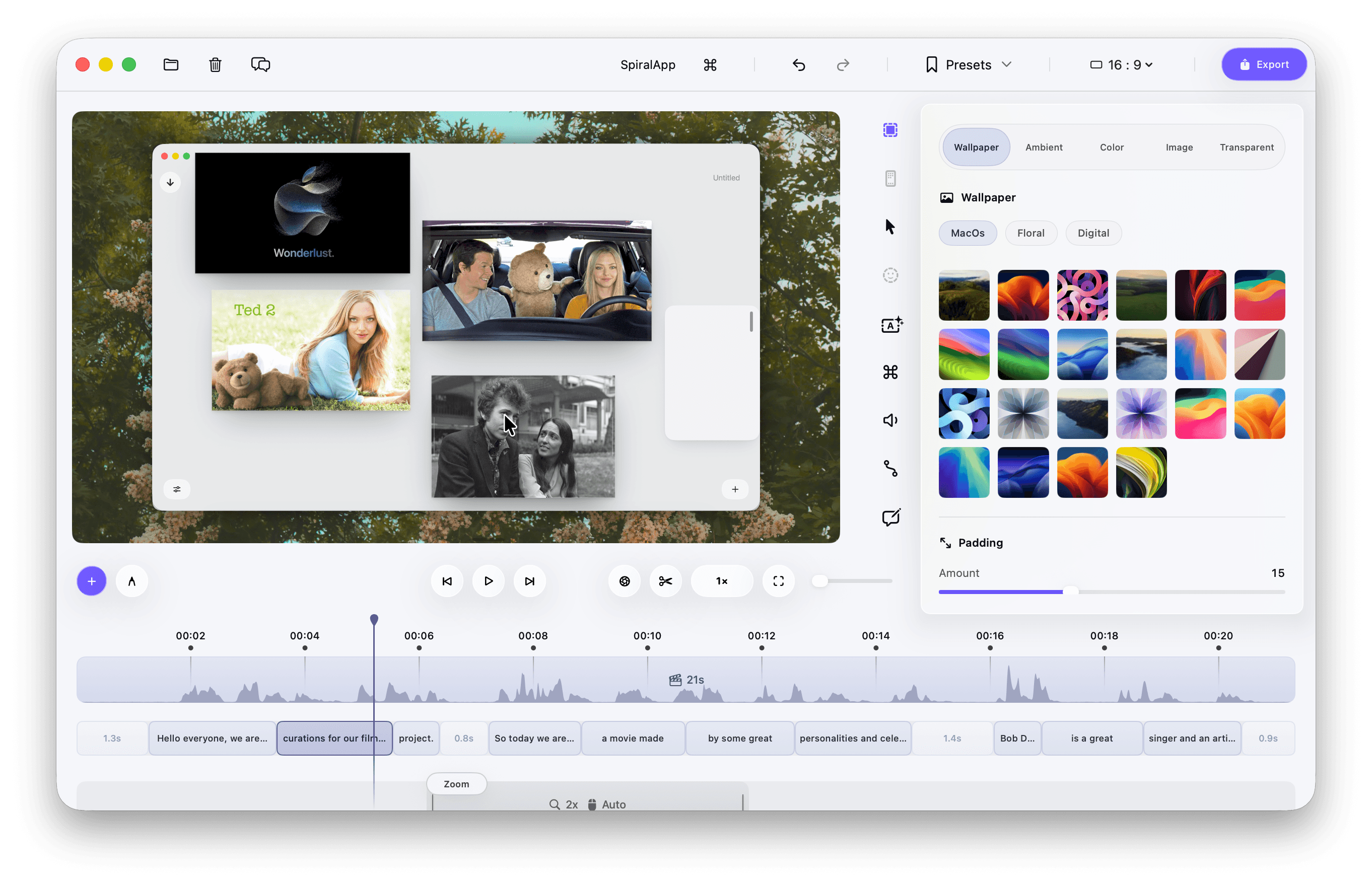Select the background frame tool in sidebar
The image size is (1372, 885).
[x=890, y=130]
